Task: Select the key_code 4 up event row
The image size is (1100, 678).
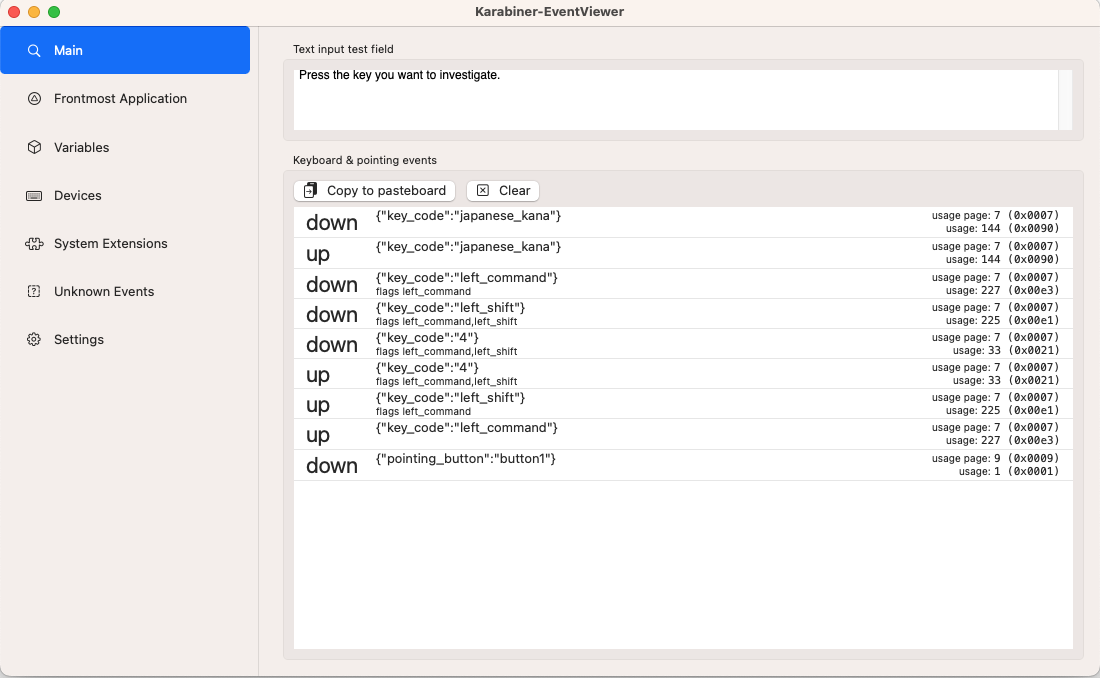Action: click(x=683, y=374)
